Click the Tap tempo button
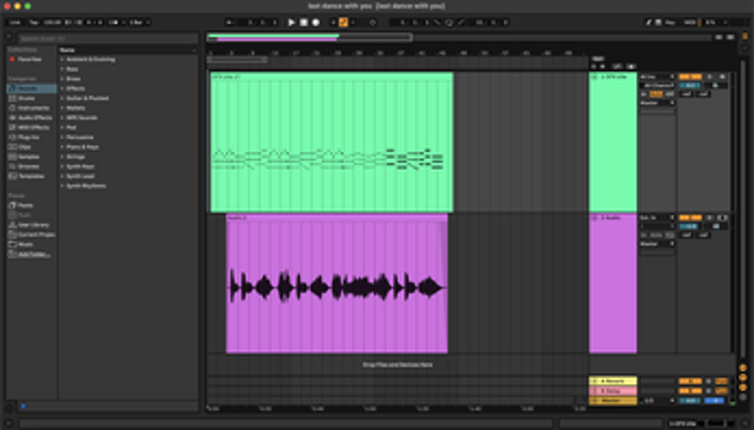Image resolution: width=754 pixels, height=430 pixels. [33, 21]
